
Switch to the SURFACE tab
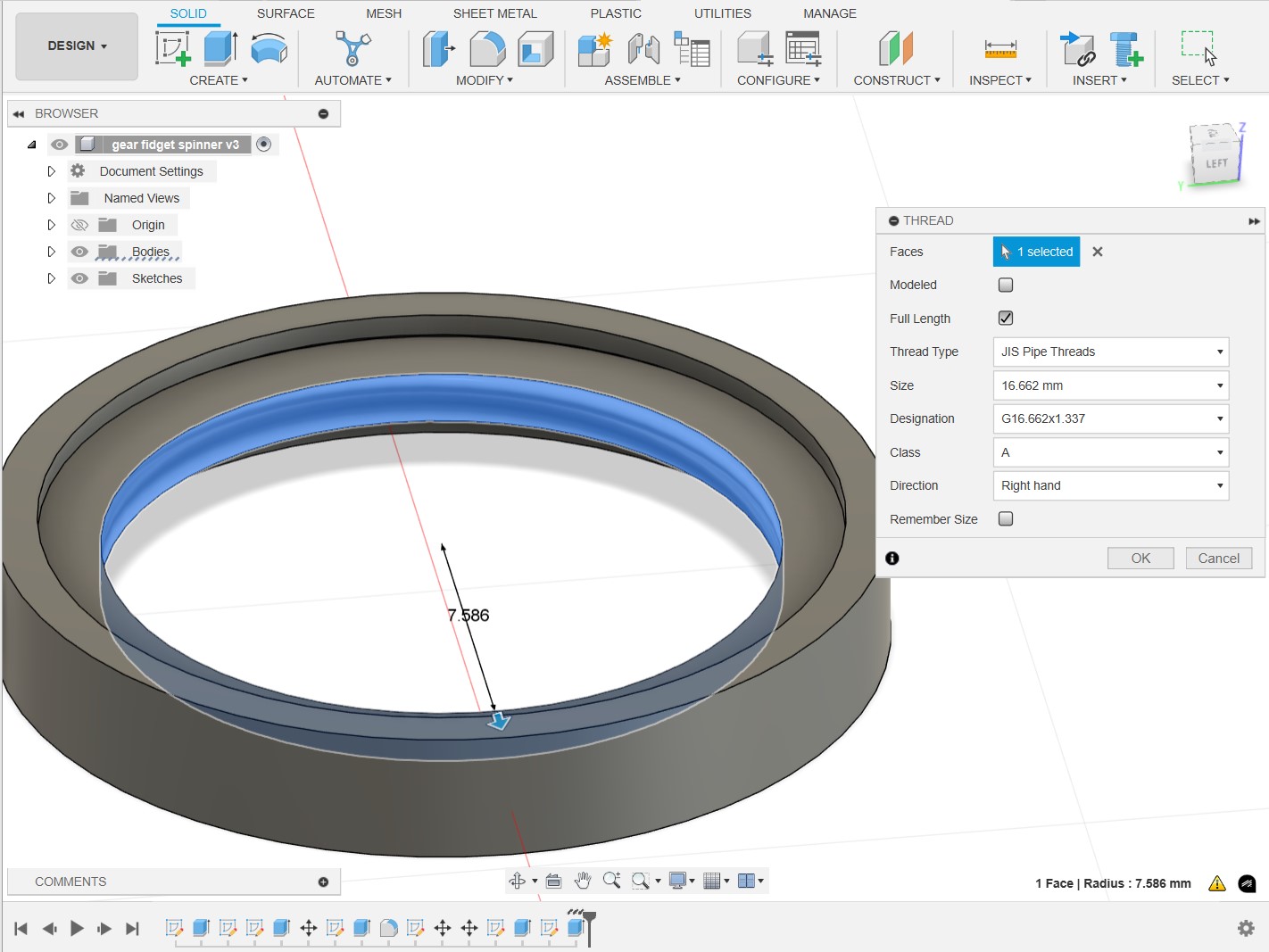[x=286, y=13]
